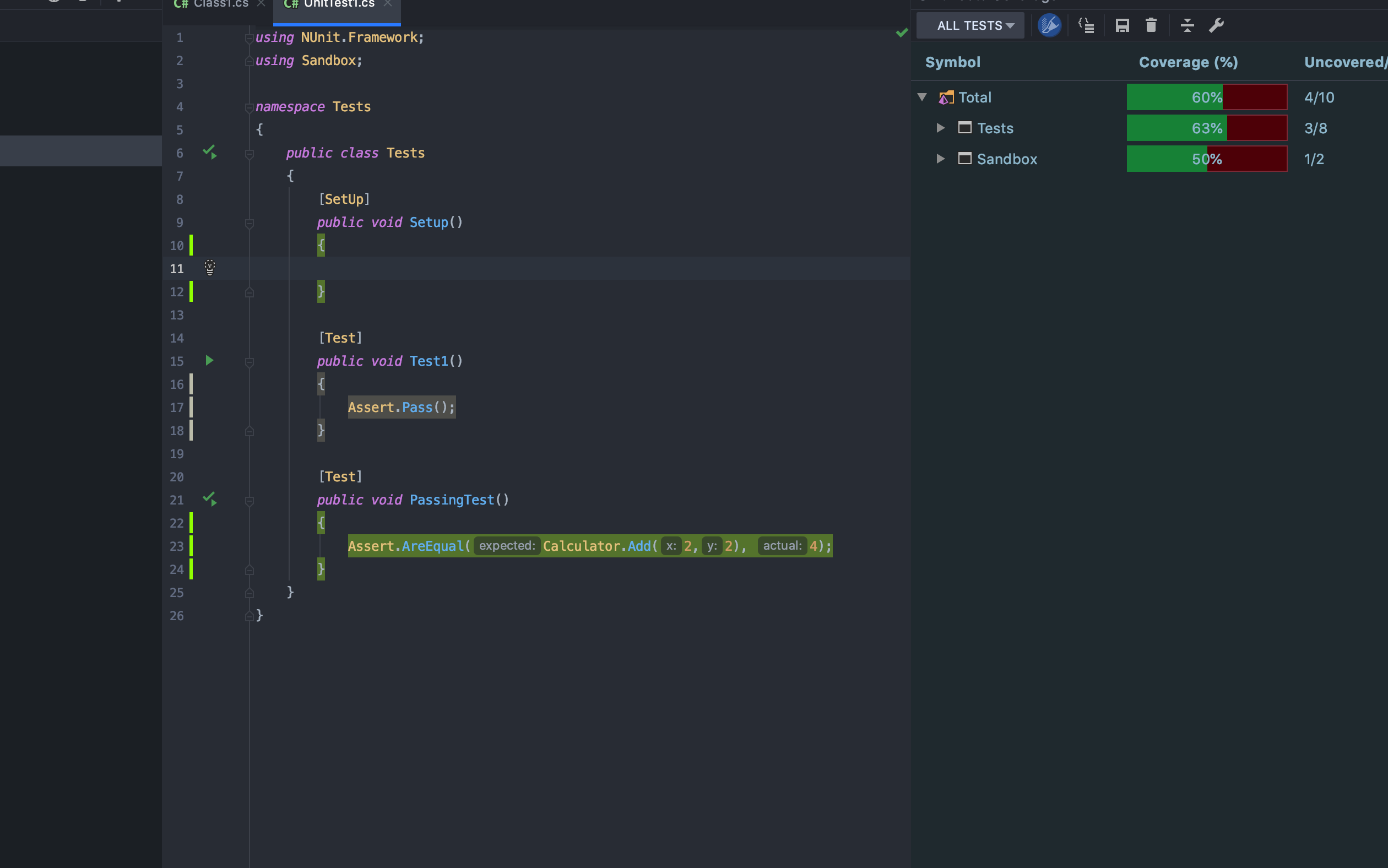Collapse the Test1() method fold marker
Image resolution: width=1388 pixels, height=868 pixels.
tap(249, 362)
